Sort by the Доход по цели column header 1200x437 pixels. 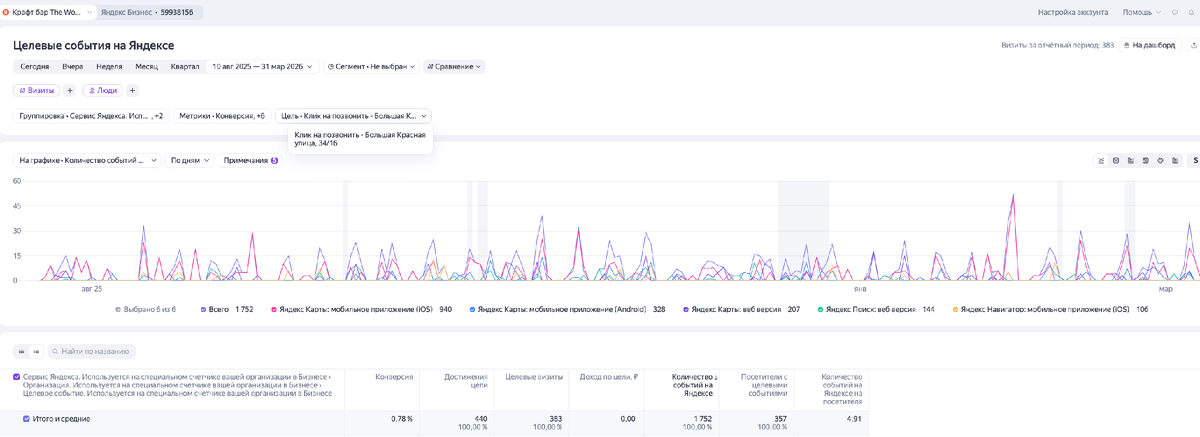pos(609,377)
